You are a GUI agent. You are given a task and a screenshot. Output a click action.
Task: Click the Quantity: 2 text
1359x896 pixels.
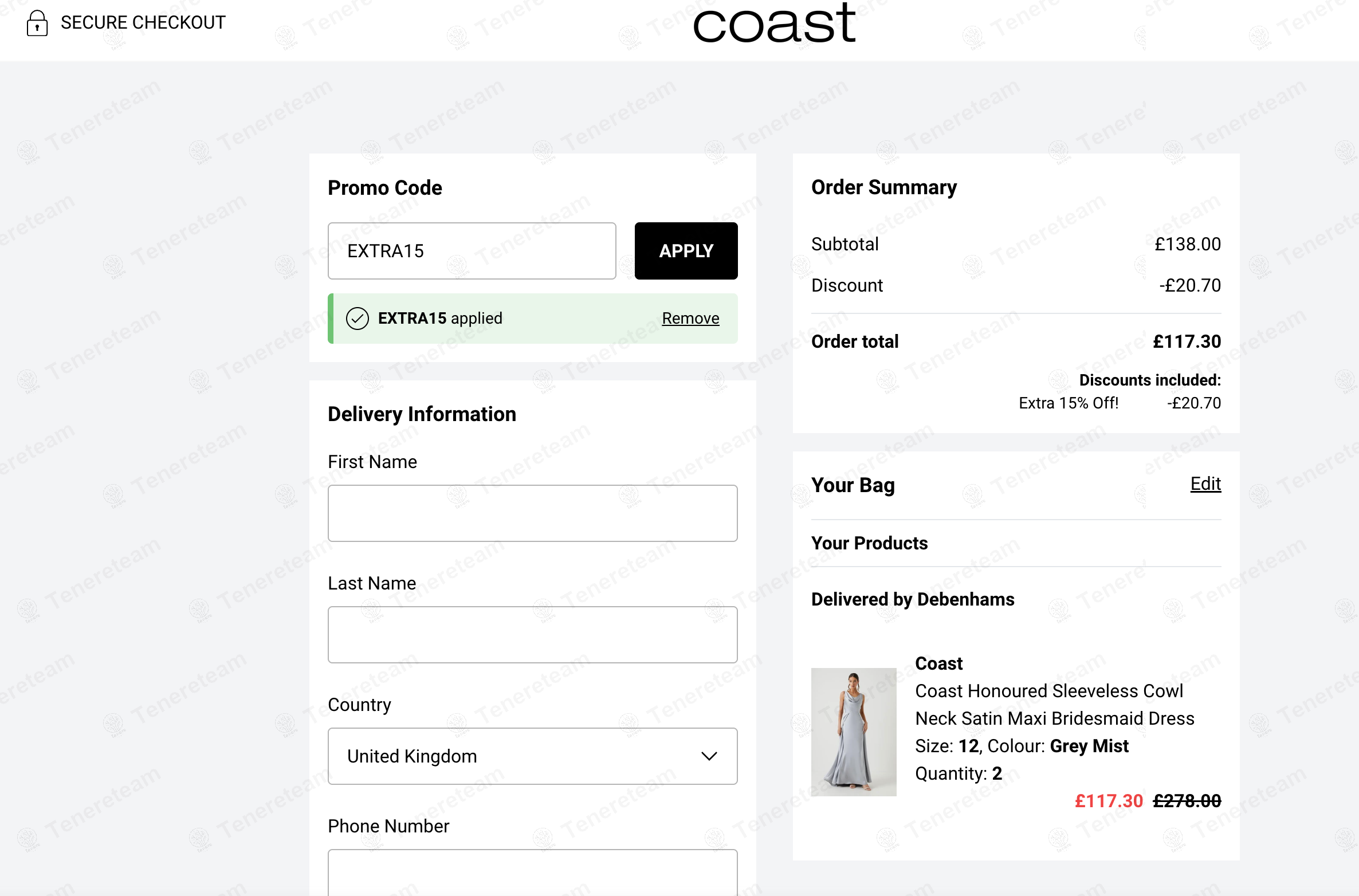tap(959, 773)
